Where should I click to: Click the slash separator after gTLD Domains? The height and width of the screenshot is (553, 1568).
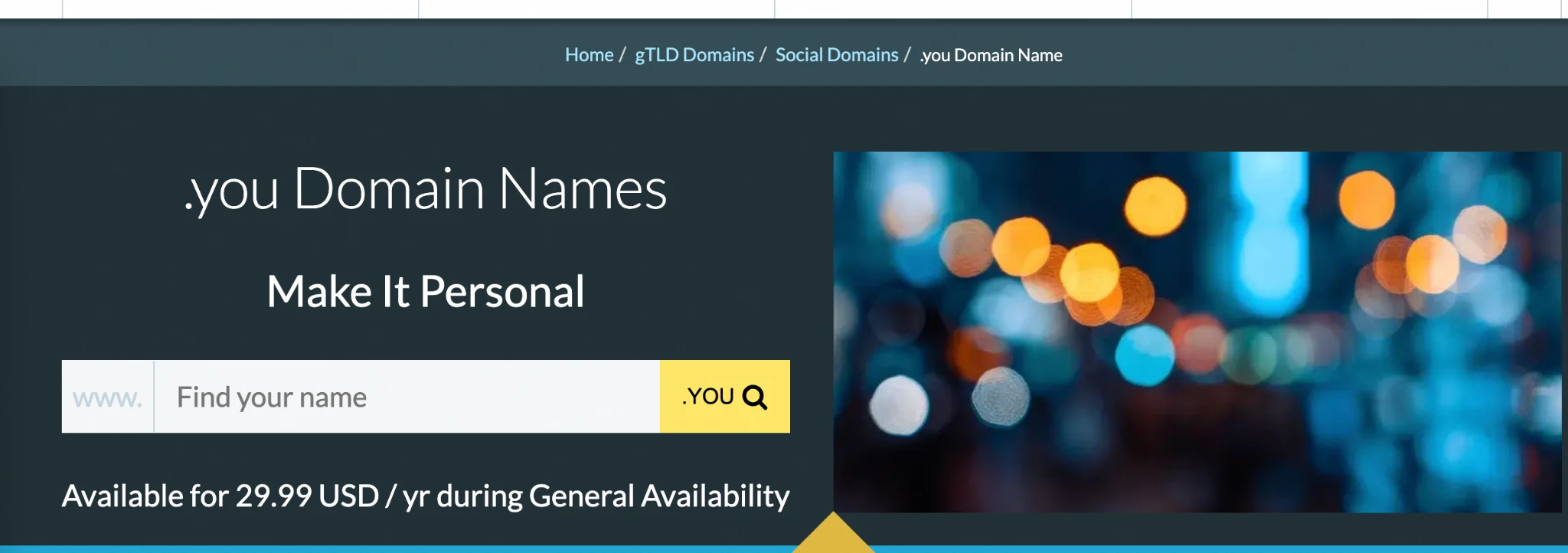[763, 55]
